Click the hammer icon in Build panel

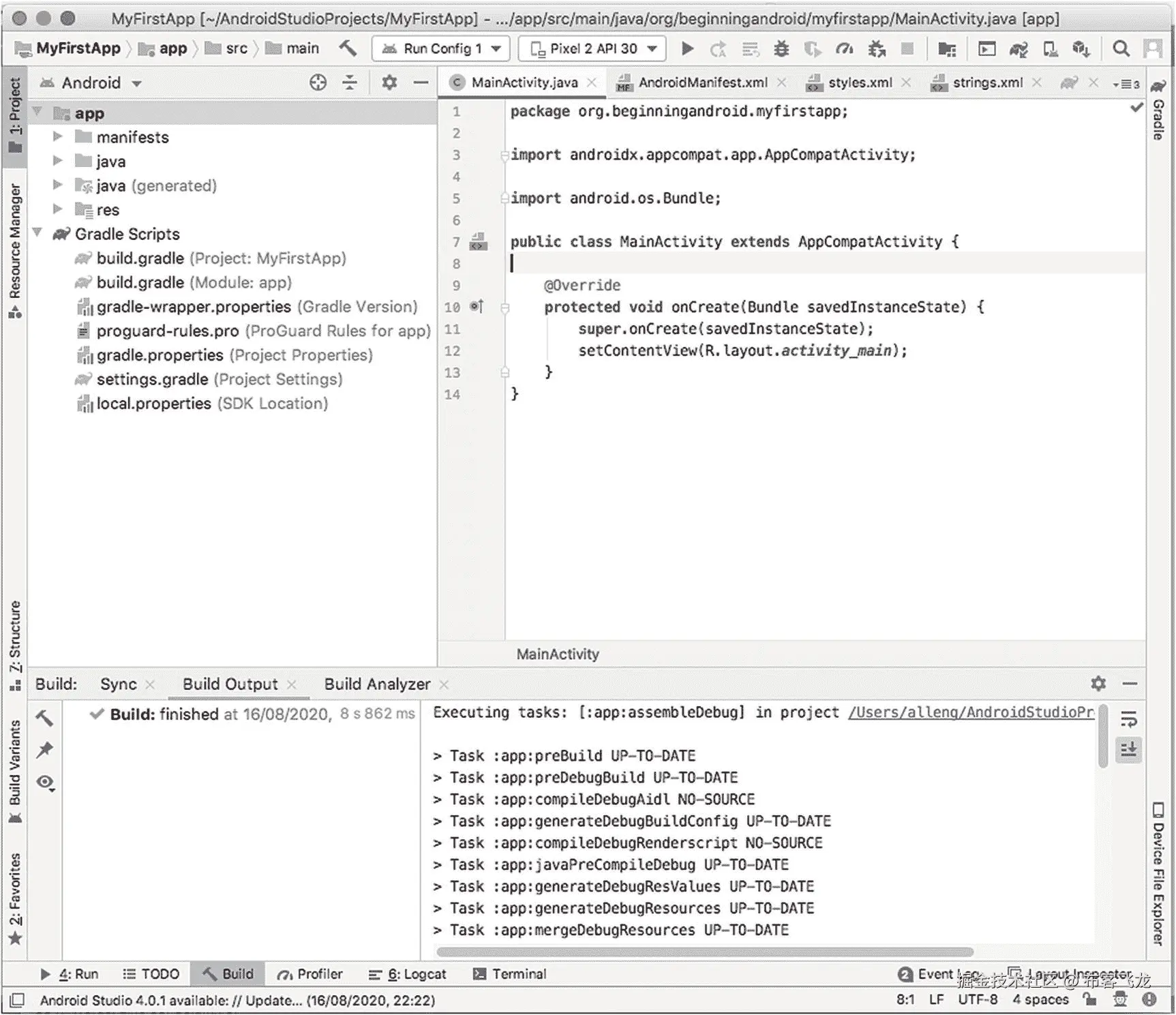click(44, 717)
